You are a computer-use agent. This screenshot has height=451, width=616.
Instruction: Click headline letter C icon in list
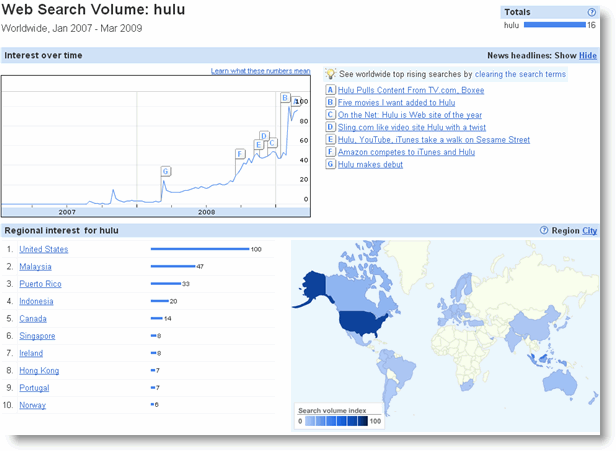[330, 114]
